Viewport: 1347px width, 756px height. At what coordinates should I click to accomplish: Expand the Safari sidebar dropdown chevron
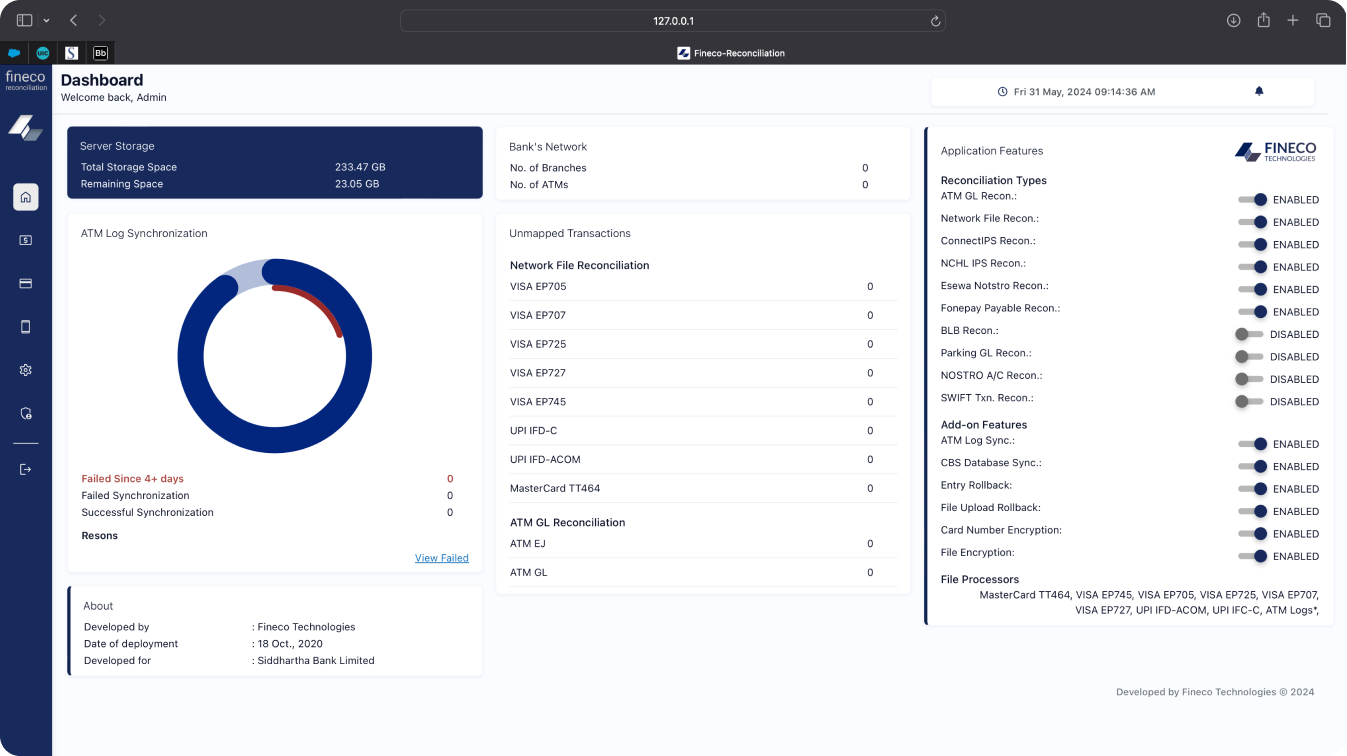(x=46, y=20)
